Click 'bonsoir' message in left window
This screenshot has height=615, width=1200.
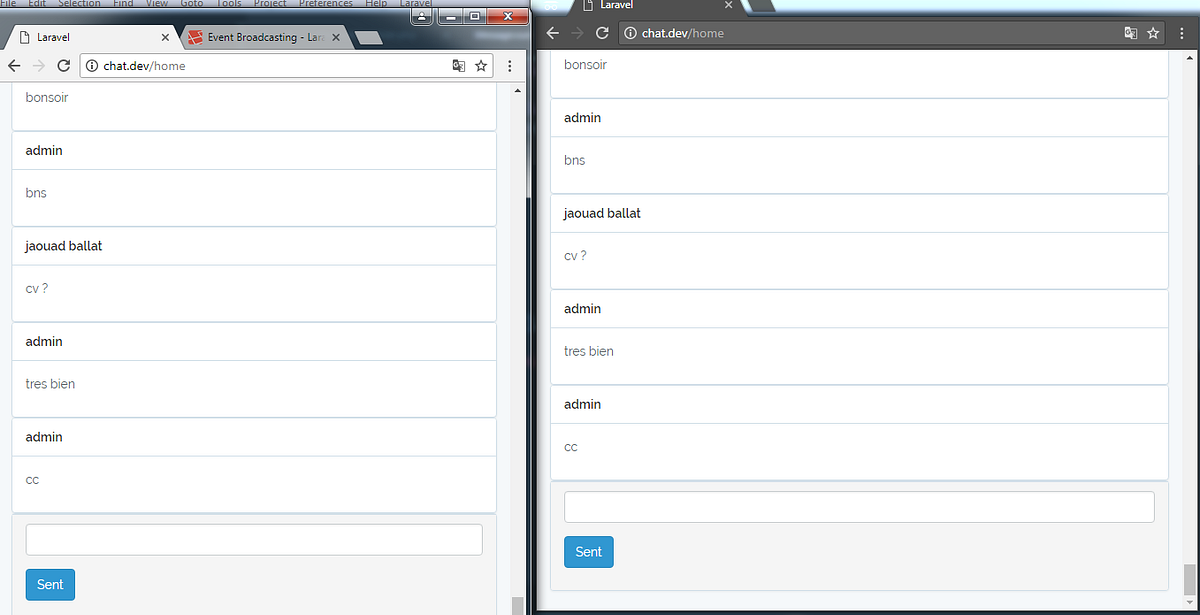(46, 98)
